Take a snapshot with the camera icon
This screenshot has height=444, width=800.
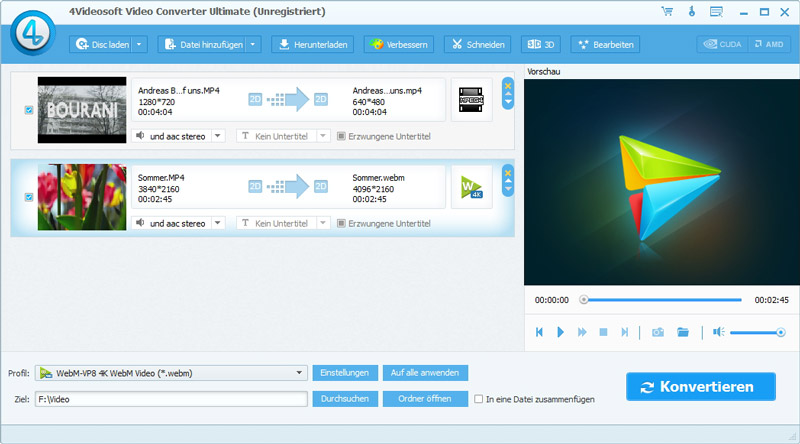(x=658, y=332)
